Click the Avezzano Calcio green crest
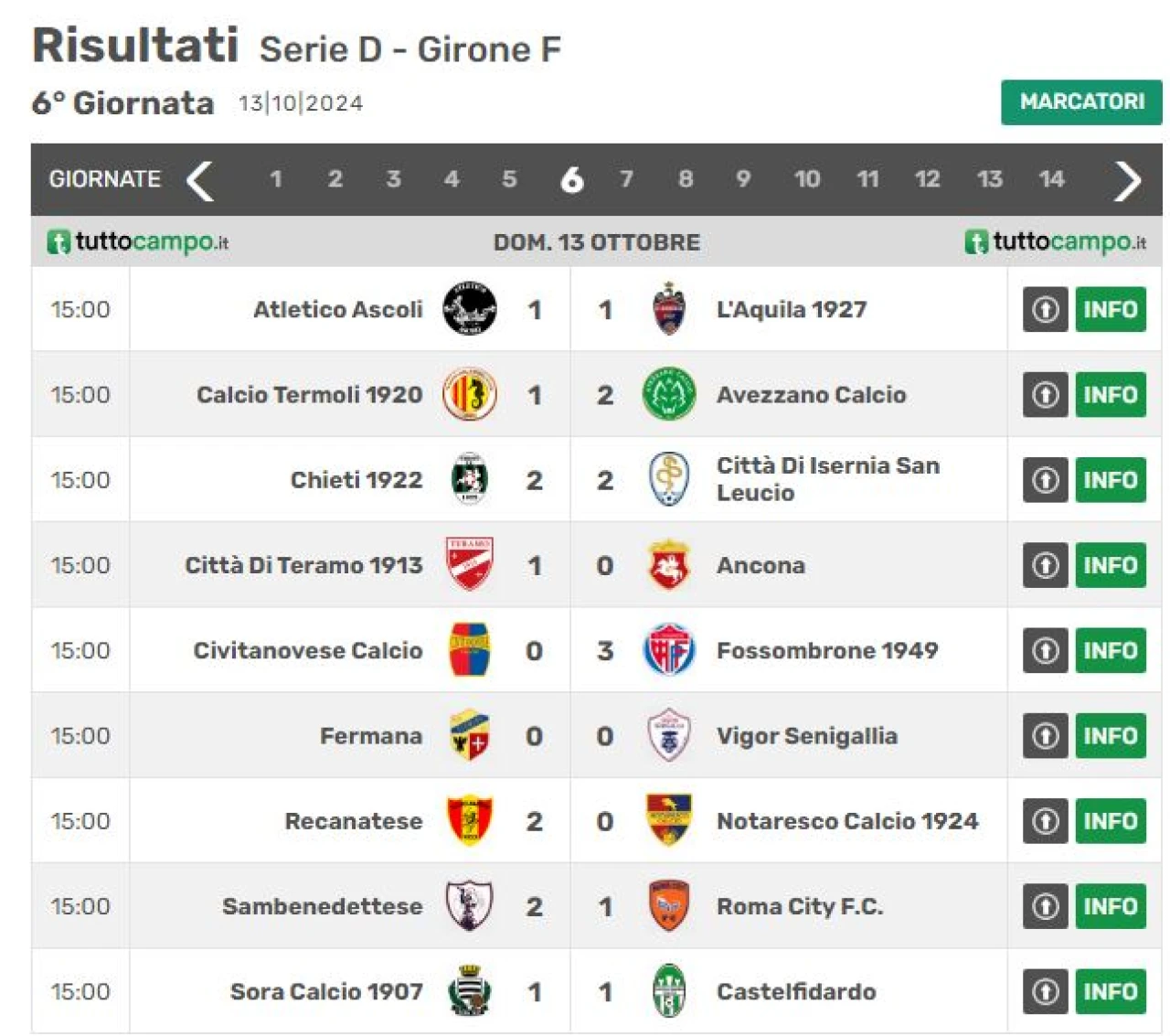The width and height of the screenshot is (1170, 1036). click(x=669, y=394)
